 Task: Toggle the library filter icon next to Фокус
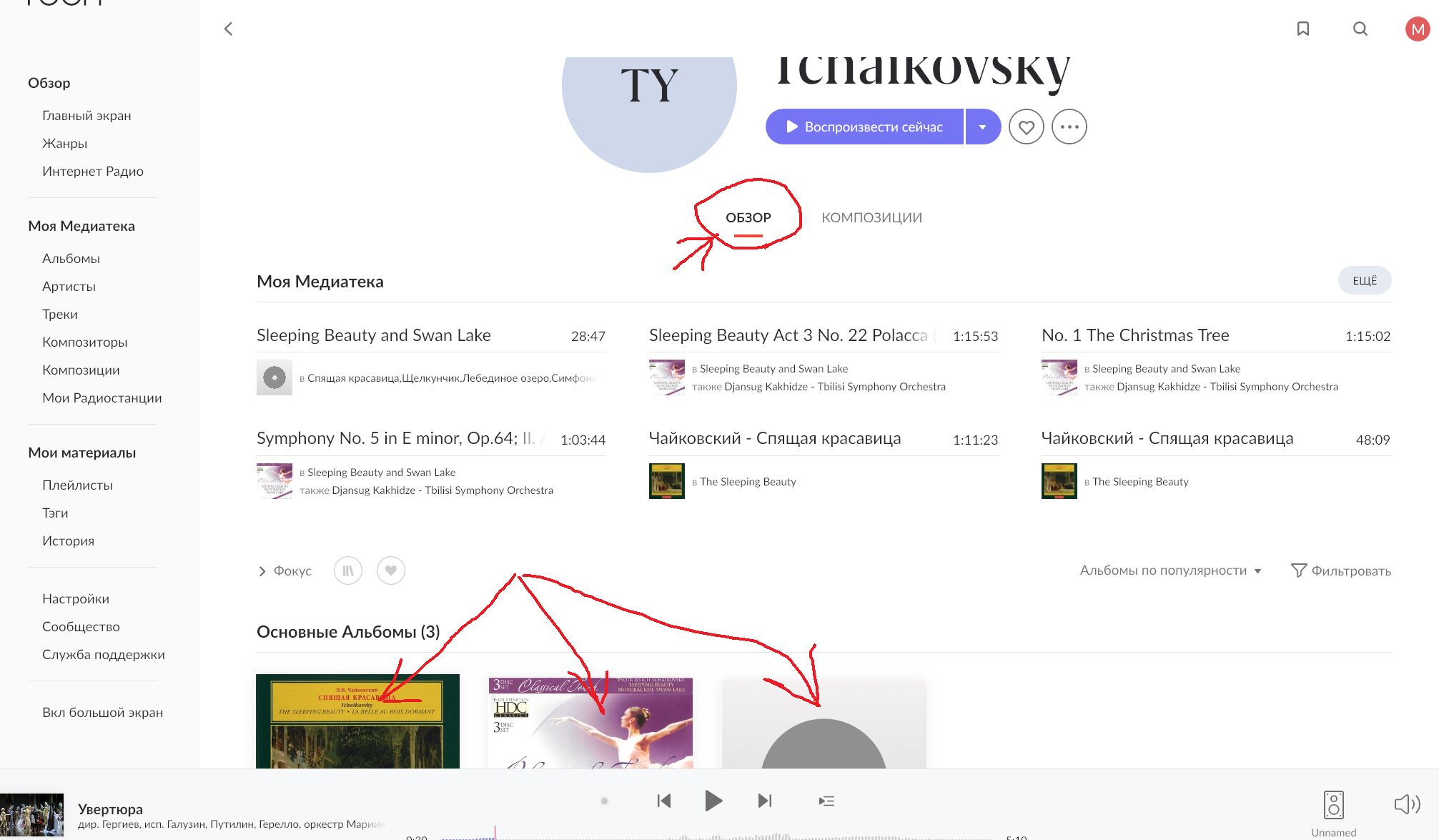348,570
